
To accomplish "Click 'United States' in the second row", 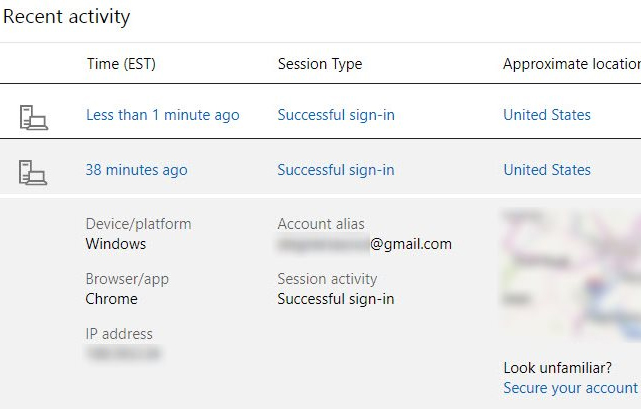I will (x=546, y=170).
